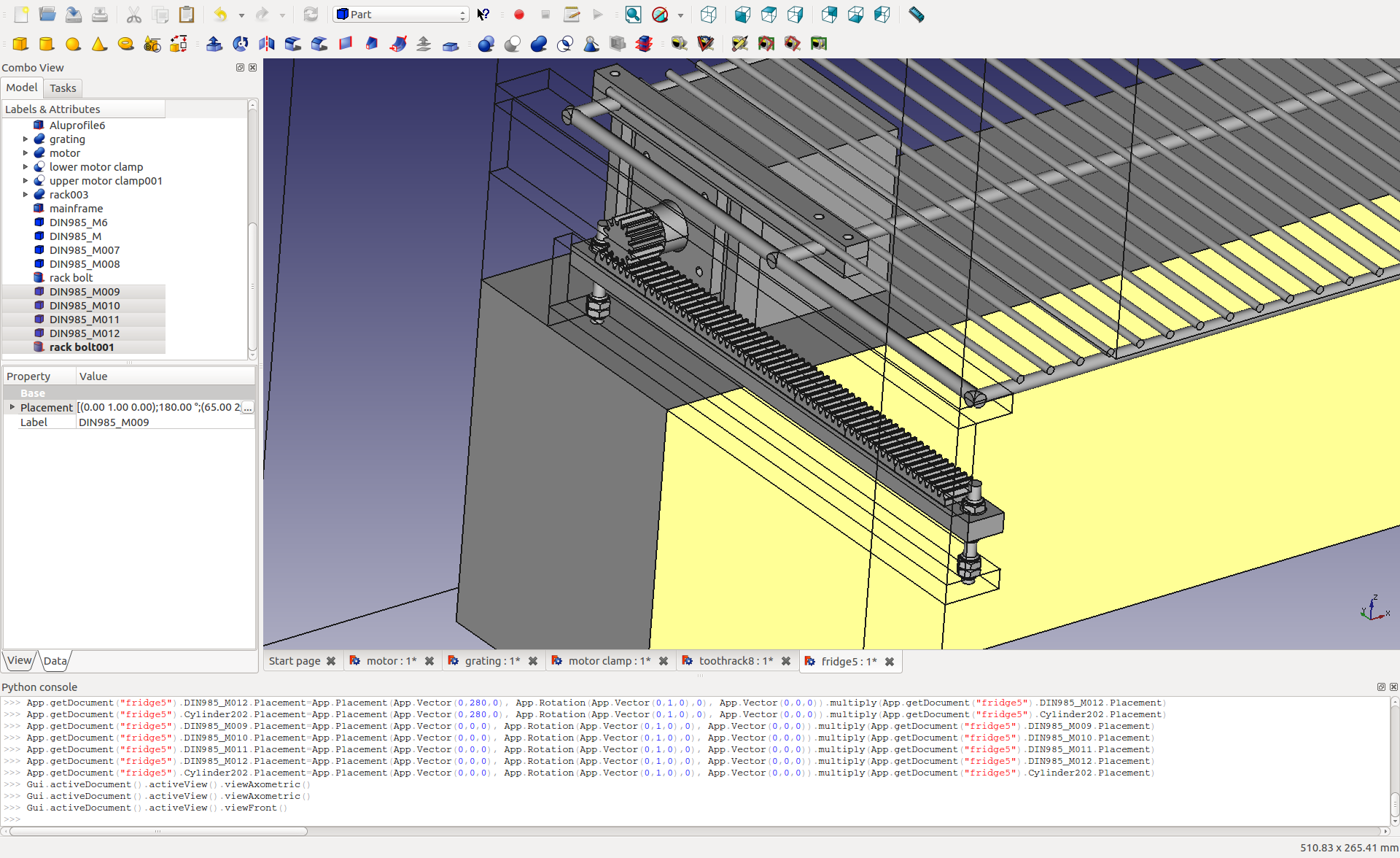1400x858 pixels.
Task: Switch to axonometric view cube icon
Action: click(x=708, y=14)
